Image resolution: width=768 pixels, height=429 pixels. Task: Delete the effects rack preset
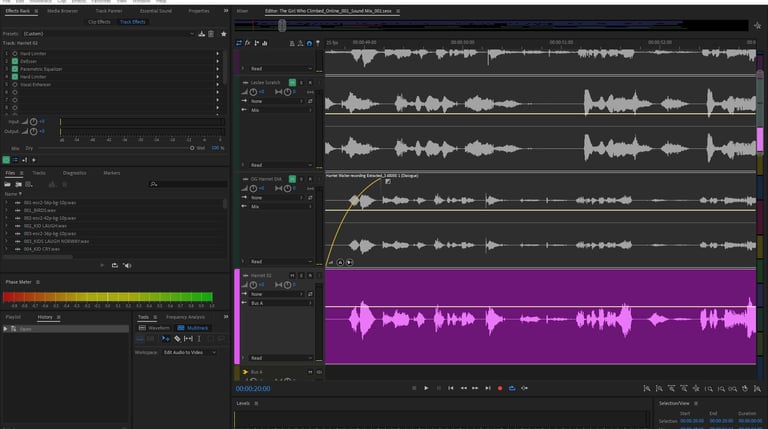point(213,33)
